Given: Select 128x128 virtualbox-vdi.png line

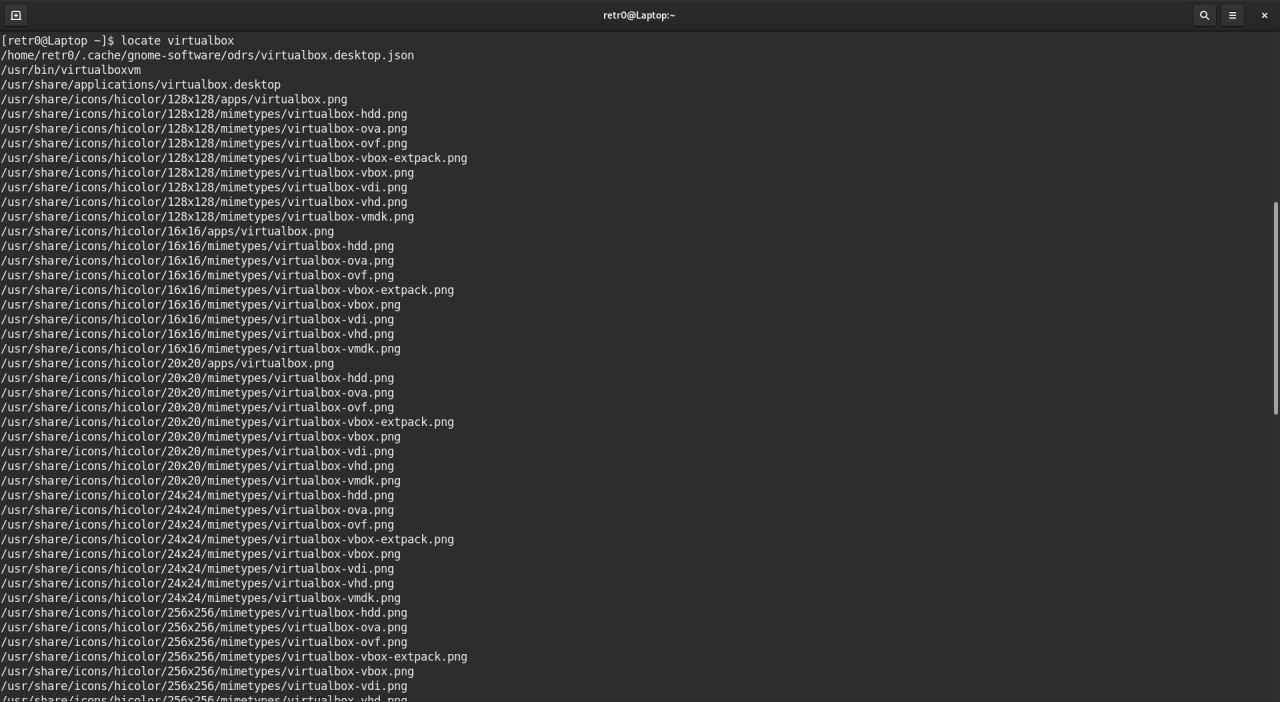Looking at the screenshot, I should [204, 187].
